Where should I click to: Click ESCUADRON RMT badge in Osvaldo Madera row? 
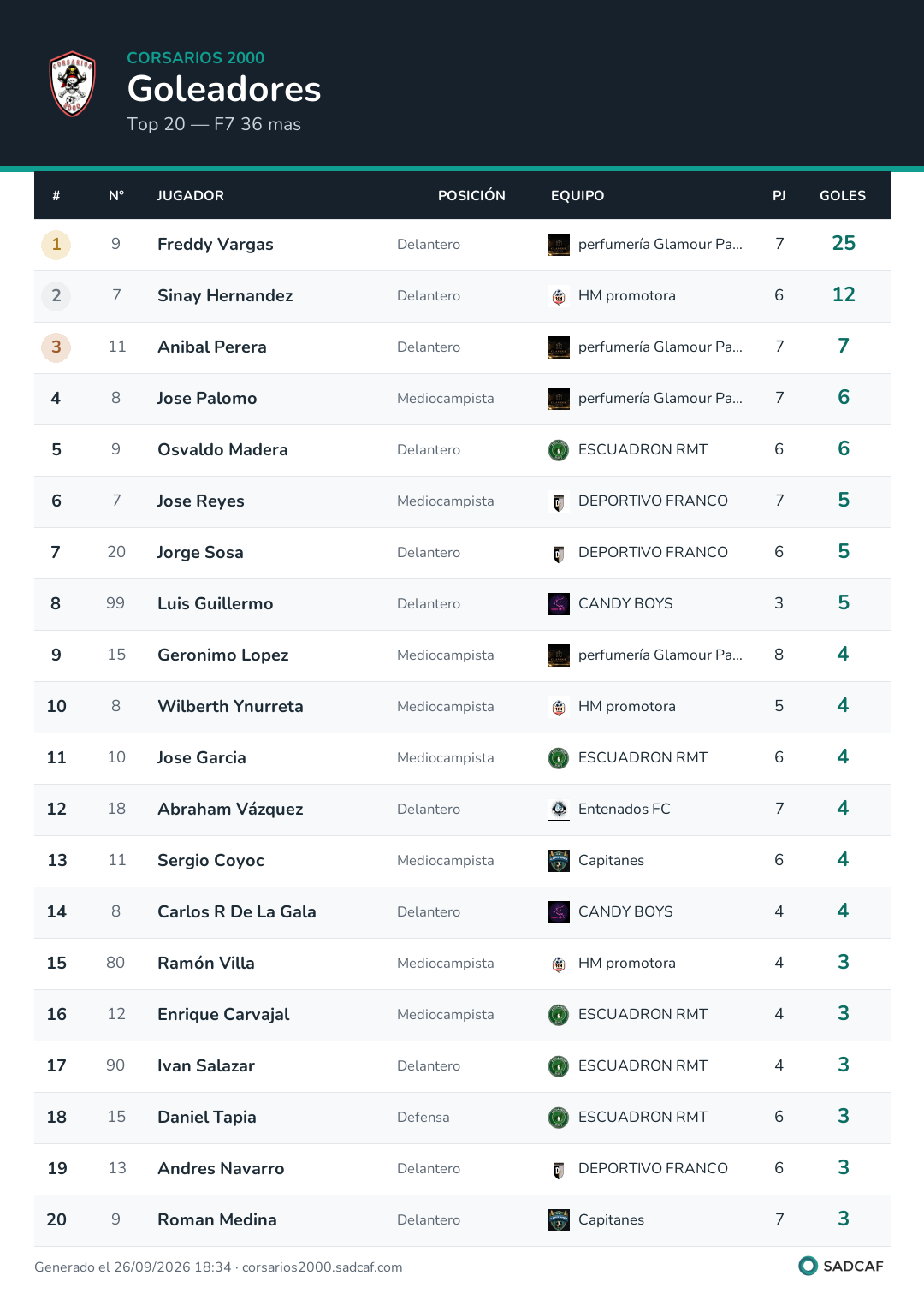click(x=559, y=450)
